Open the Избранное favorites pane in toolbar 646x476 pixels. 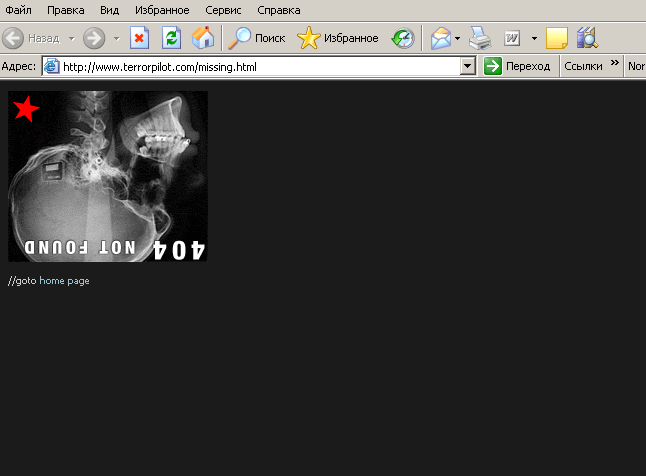point(338,38)
